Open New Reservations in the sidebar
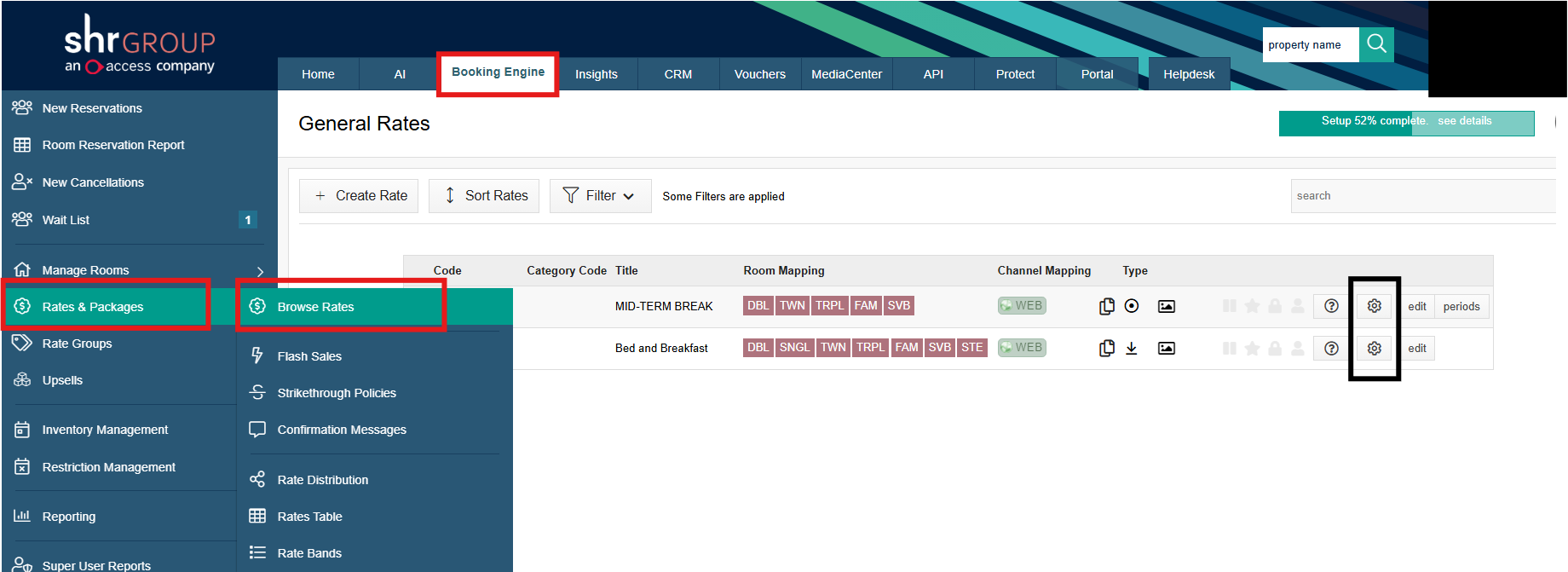Screen dimensions: 1568x572 pyautogui.click(x=92, y=108)
